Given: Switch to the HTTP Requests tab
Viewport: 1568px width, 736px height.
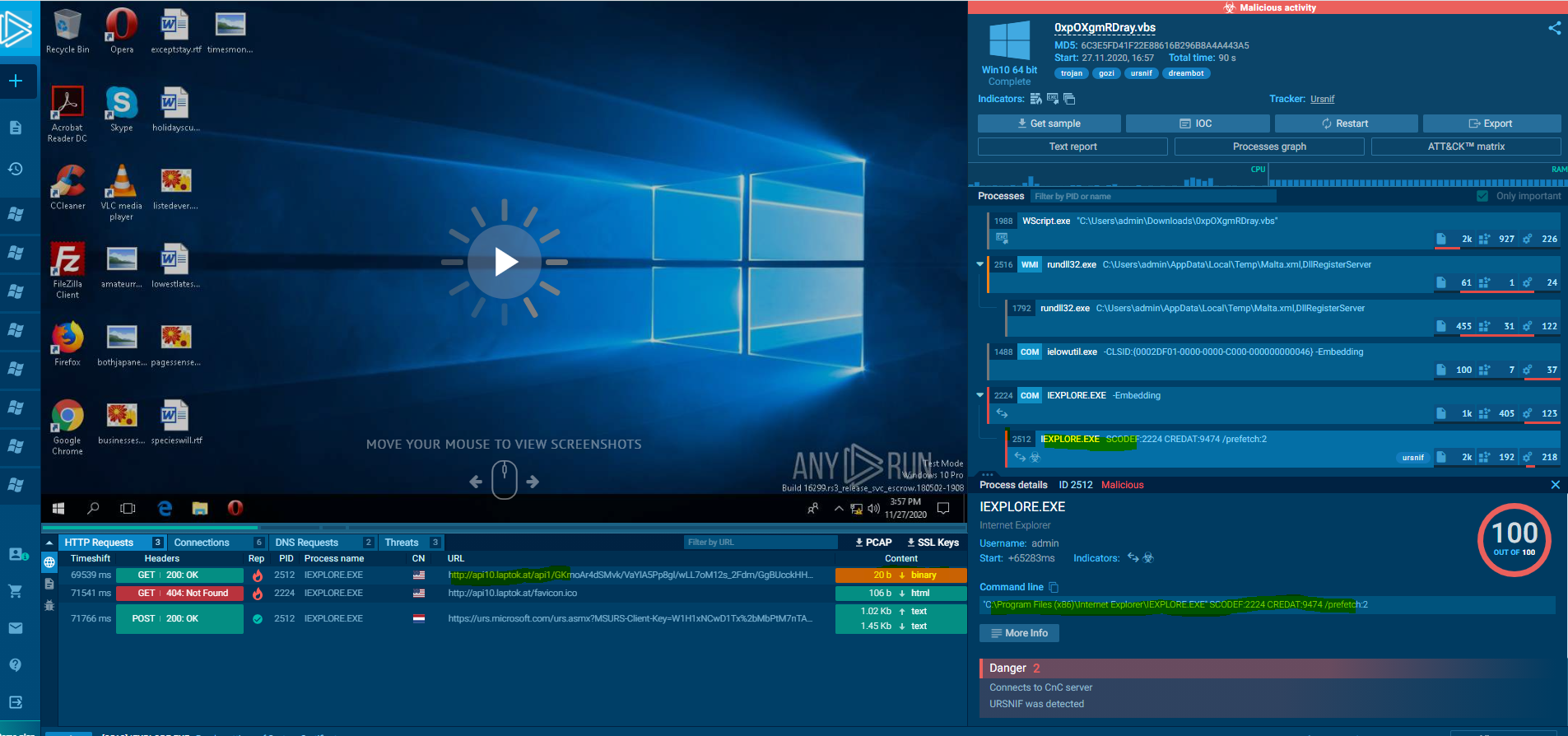Looking at the screenshot, I should click(113, 543).
